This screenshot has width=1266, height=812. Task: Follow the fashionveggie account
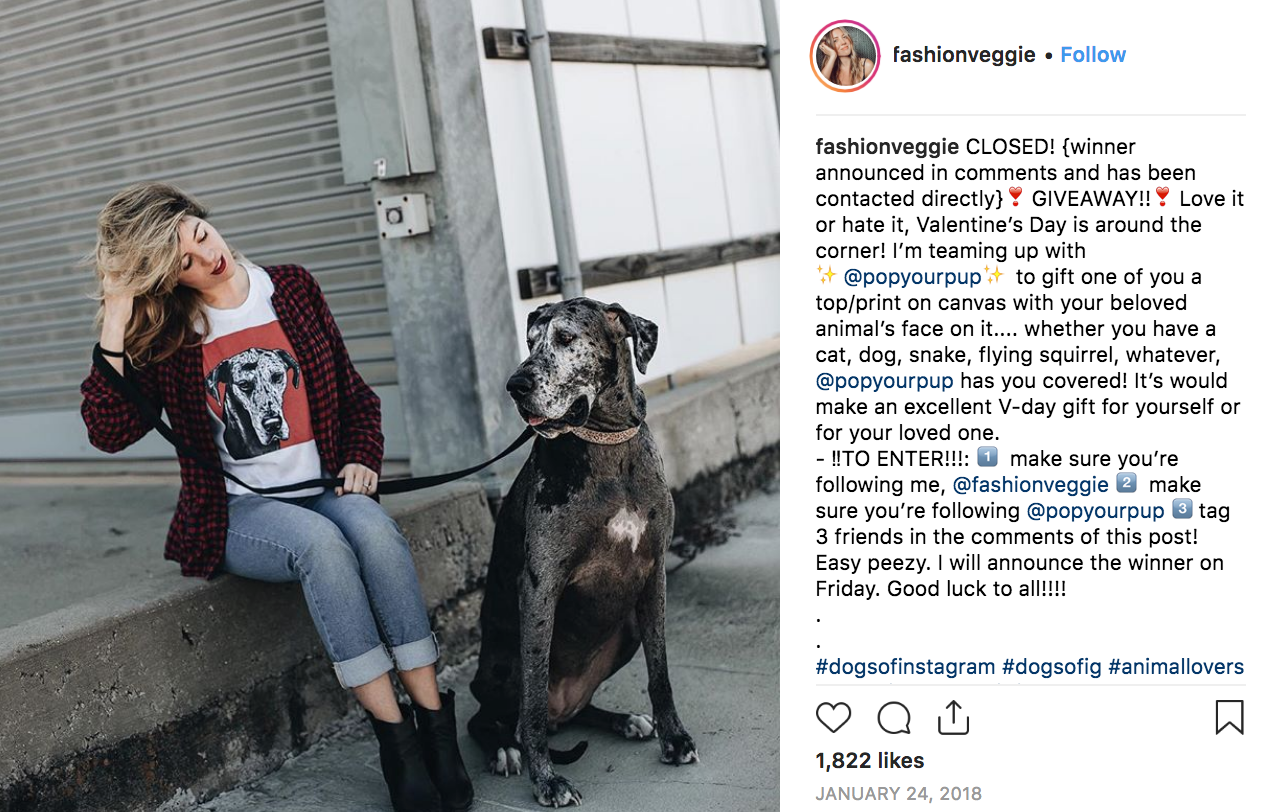tap(1093, 55)
